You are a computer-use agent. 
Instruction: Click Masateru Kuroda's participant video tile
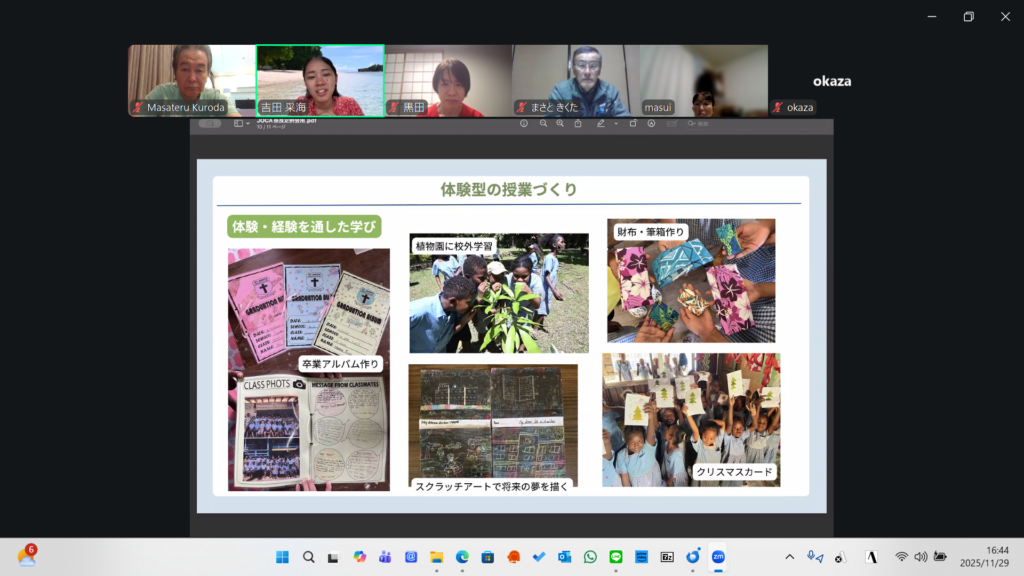(191, 80)
